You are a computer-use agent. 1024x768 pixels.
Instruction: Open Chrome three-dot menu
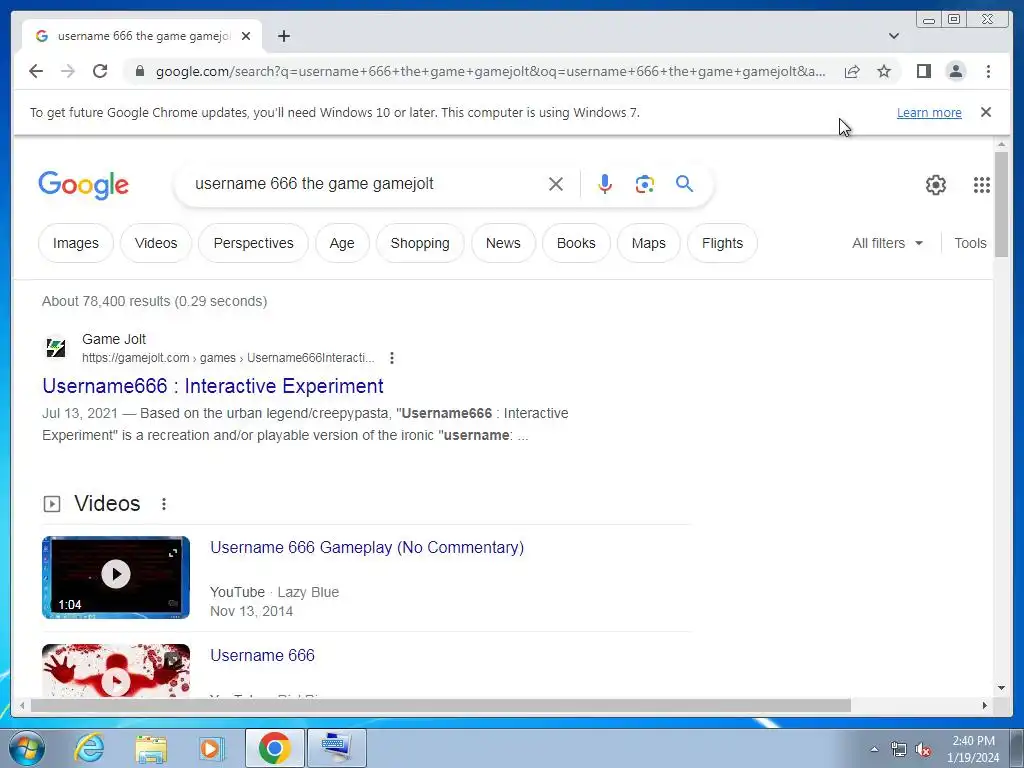988,71
